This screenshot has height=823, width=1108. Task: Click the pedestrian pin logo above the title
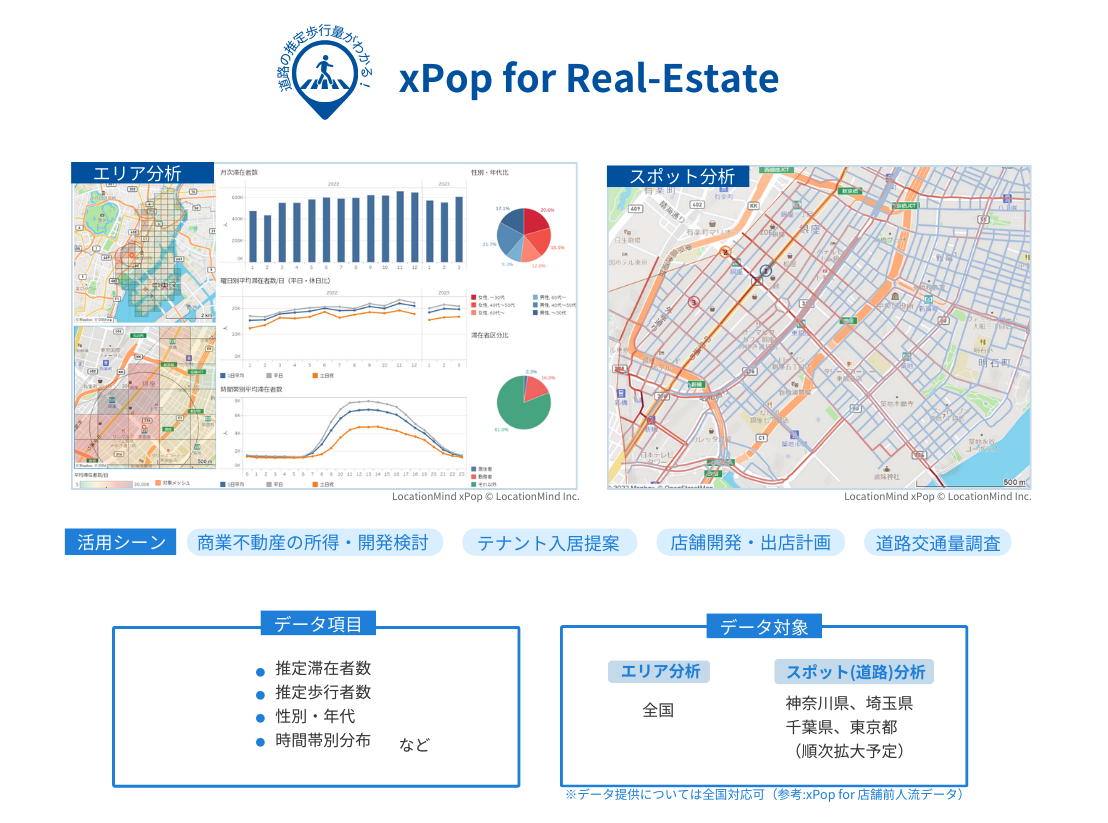pyautogui.click(x=325, y=72)
